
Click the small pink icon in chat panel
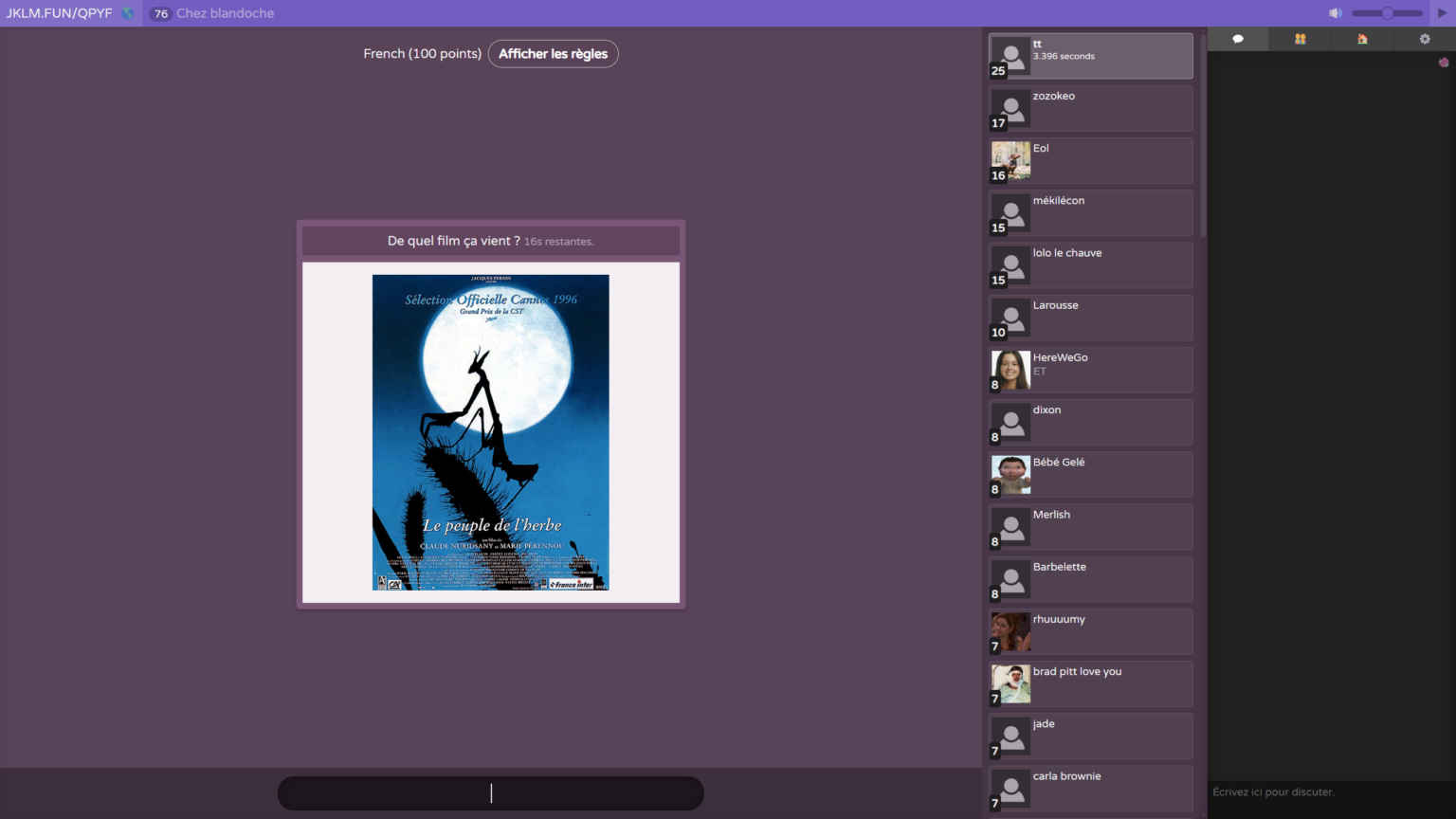click(1443, 63)
